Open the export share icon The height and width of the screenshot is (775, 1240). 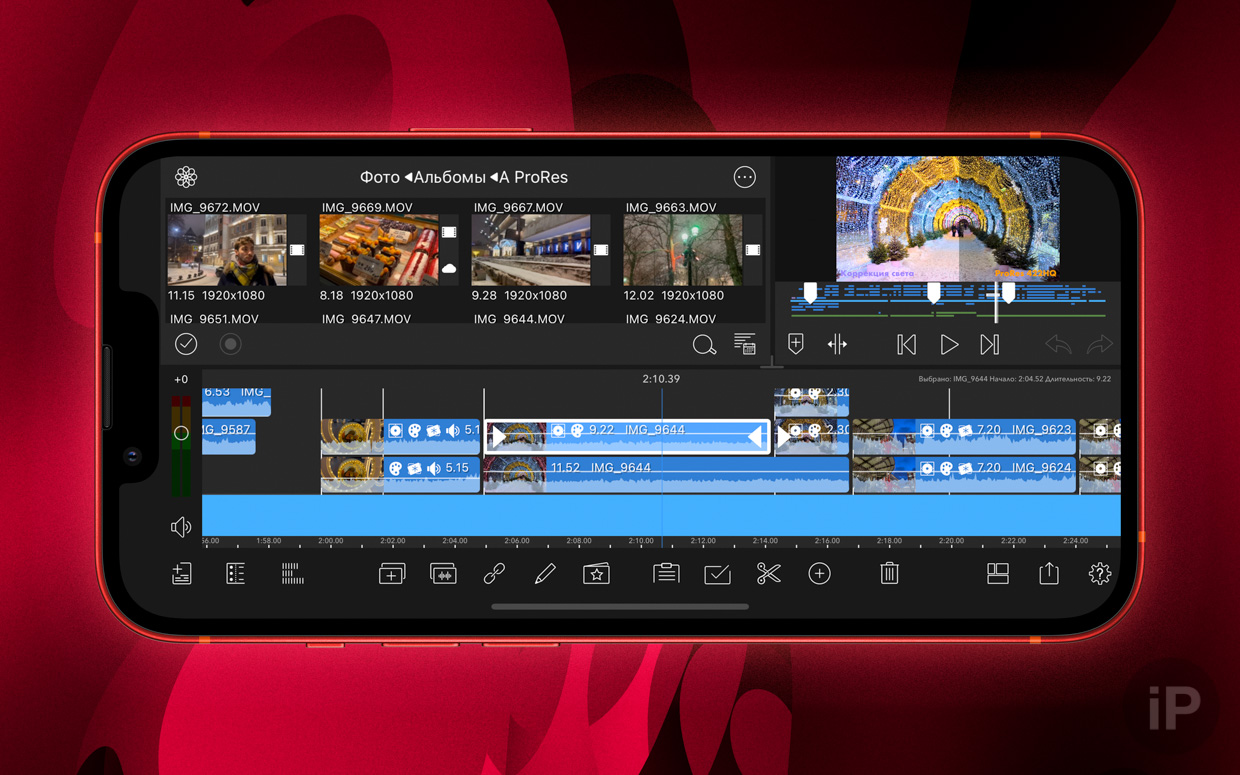[1048, 573]
